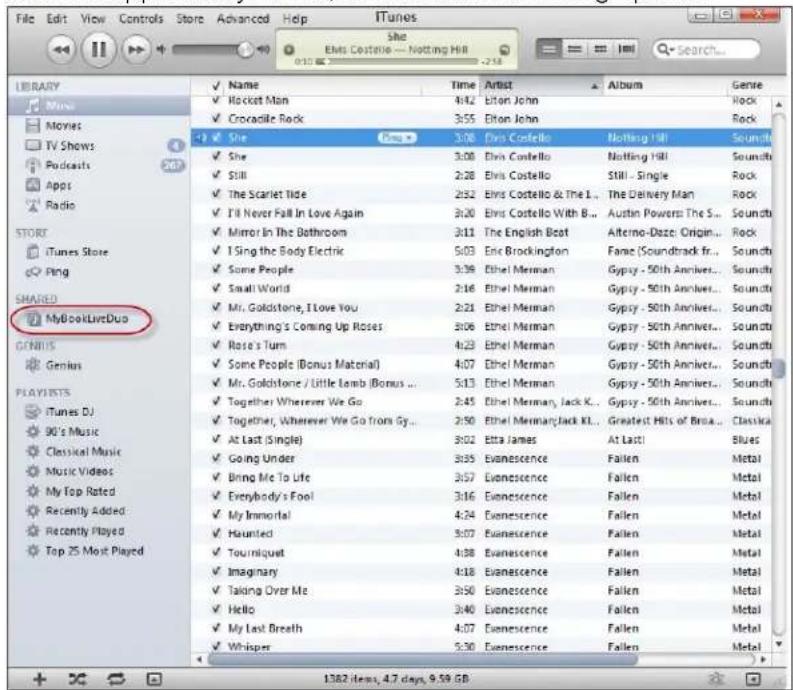Select list view button
Viewport: 793px width, 690px height.
(x=548, y=49)
